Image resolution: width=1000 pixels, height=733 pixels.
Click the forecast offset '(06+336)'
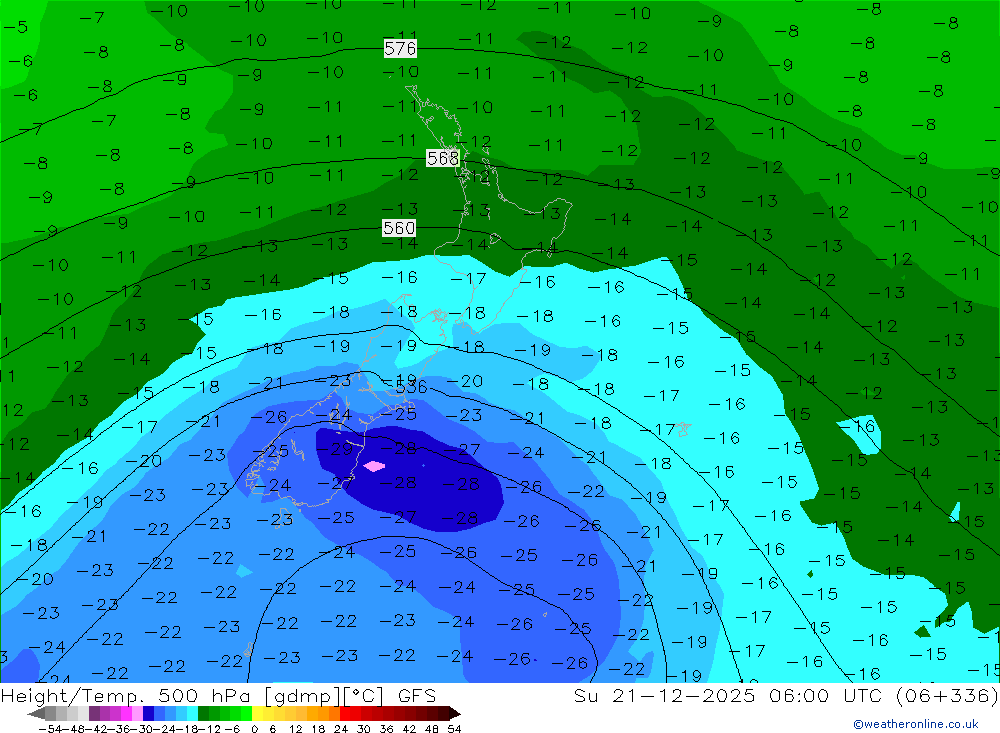947,696
